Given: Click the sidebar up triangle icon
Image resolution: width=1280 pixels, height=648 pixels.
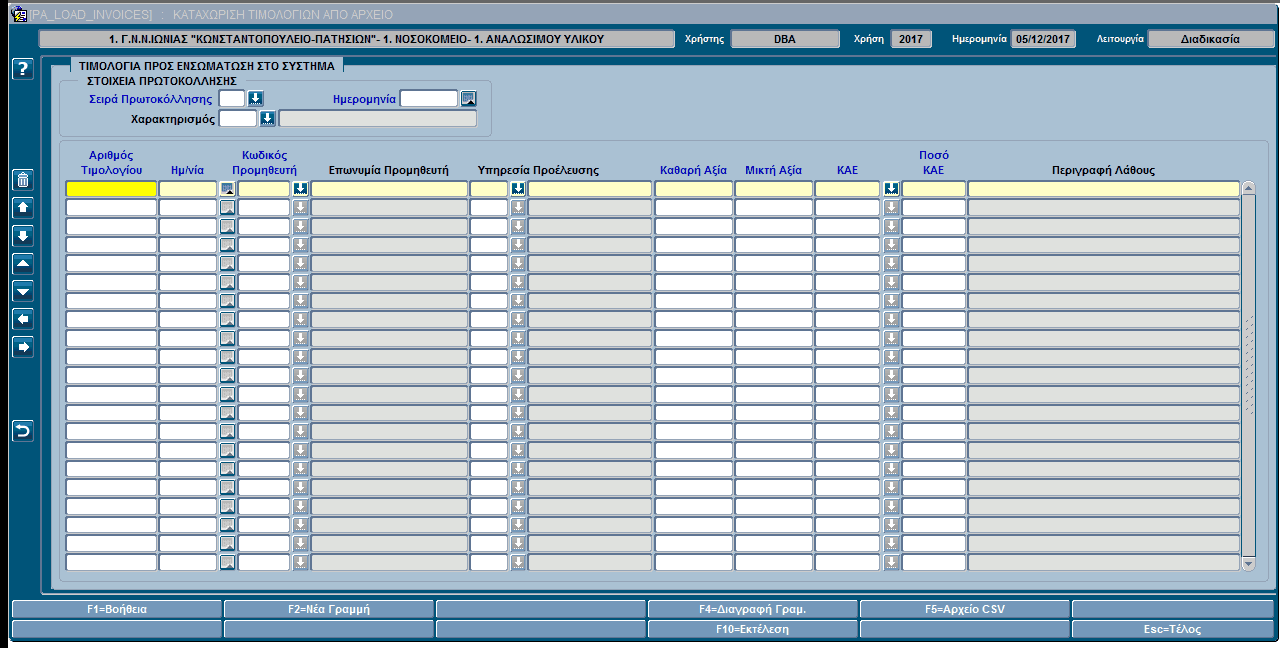Looking at the screenshot, I should (x=22, y=264).
